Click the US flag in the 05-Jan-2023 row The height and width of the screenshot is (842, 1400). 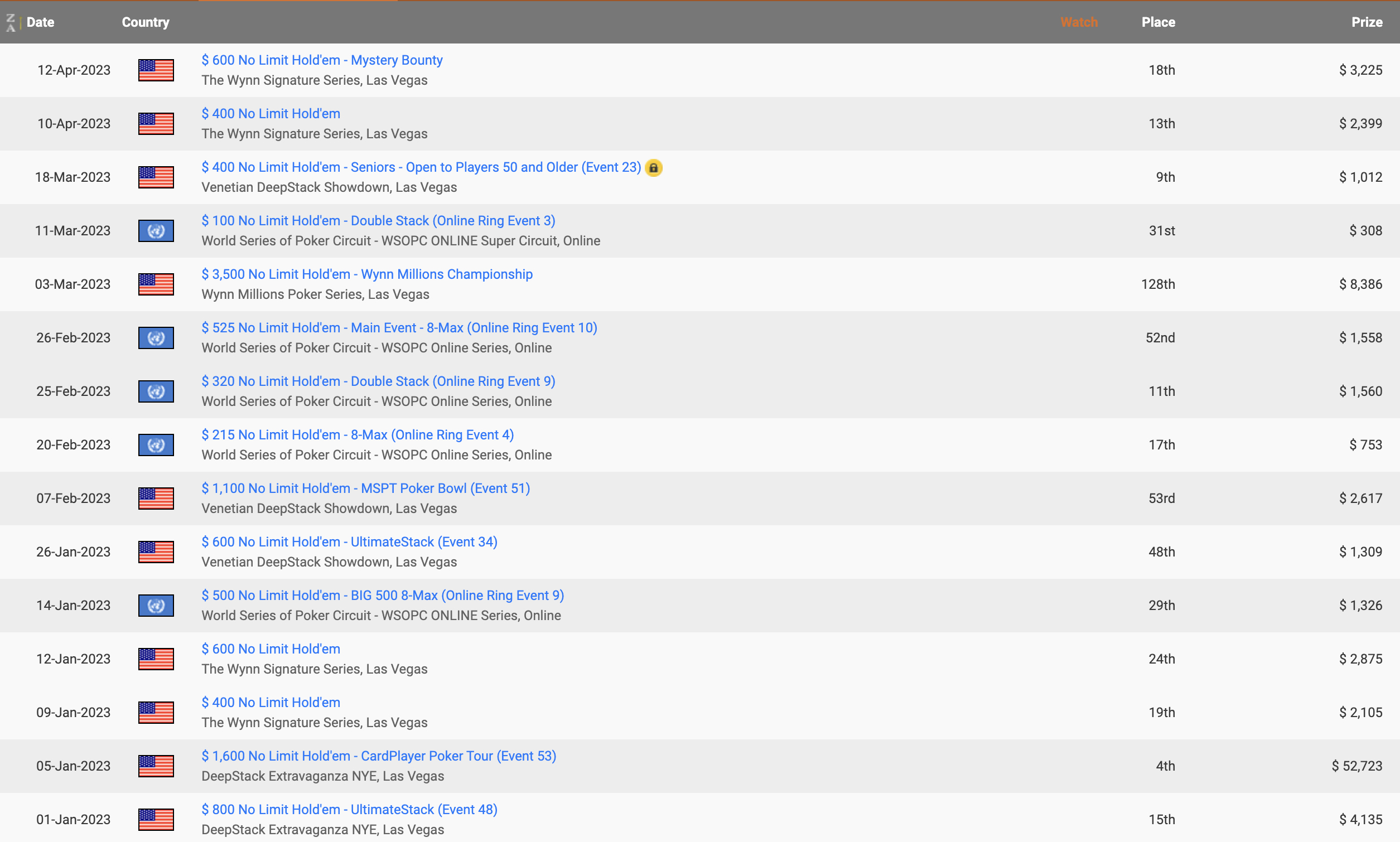click(156, 766)
